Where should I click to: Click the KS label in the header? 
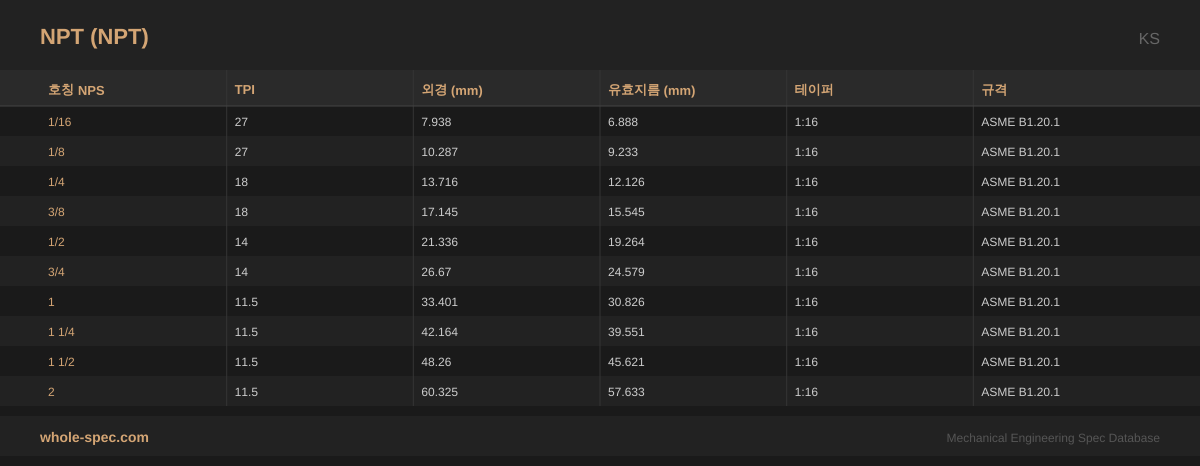click(1148, 39)
